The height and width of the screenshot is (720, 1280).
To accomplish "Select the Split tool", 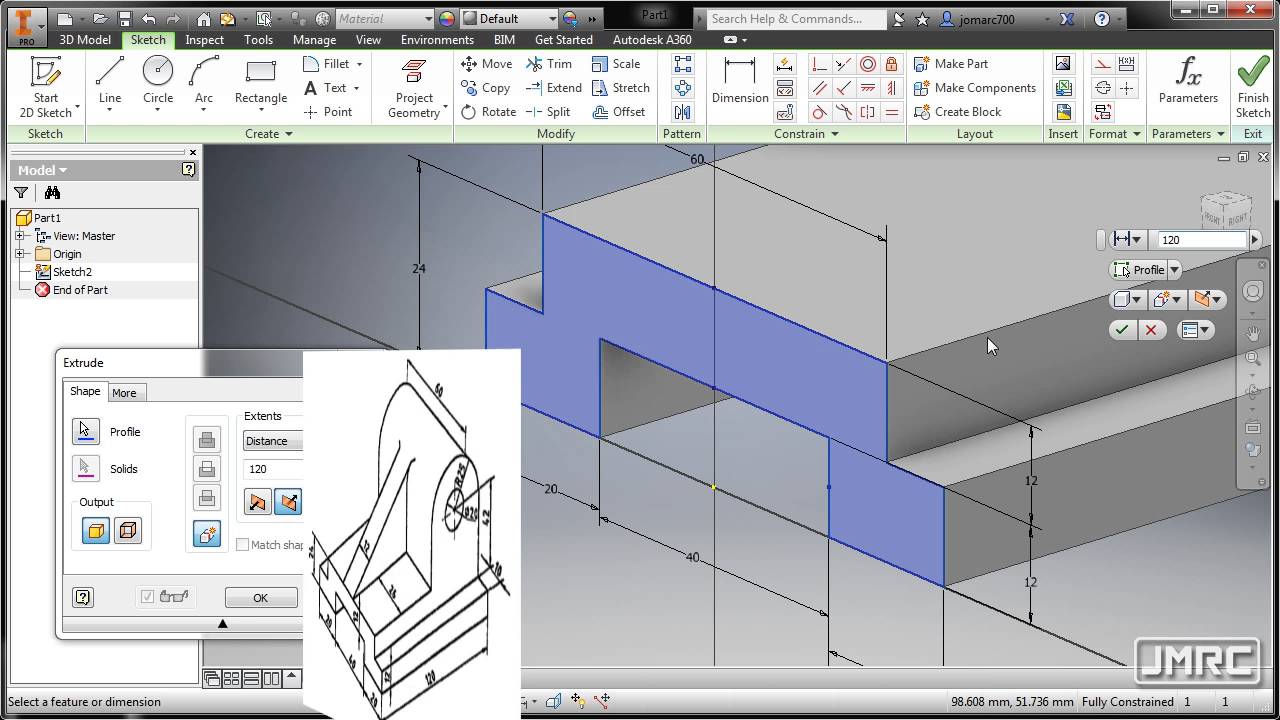I will [548, 112].
